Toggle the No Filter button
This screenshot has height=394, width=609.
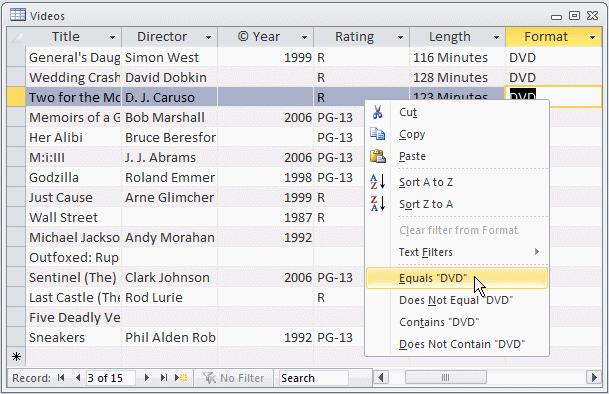pos(233,378)
